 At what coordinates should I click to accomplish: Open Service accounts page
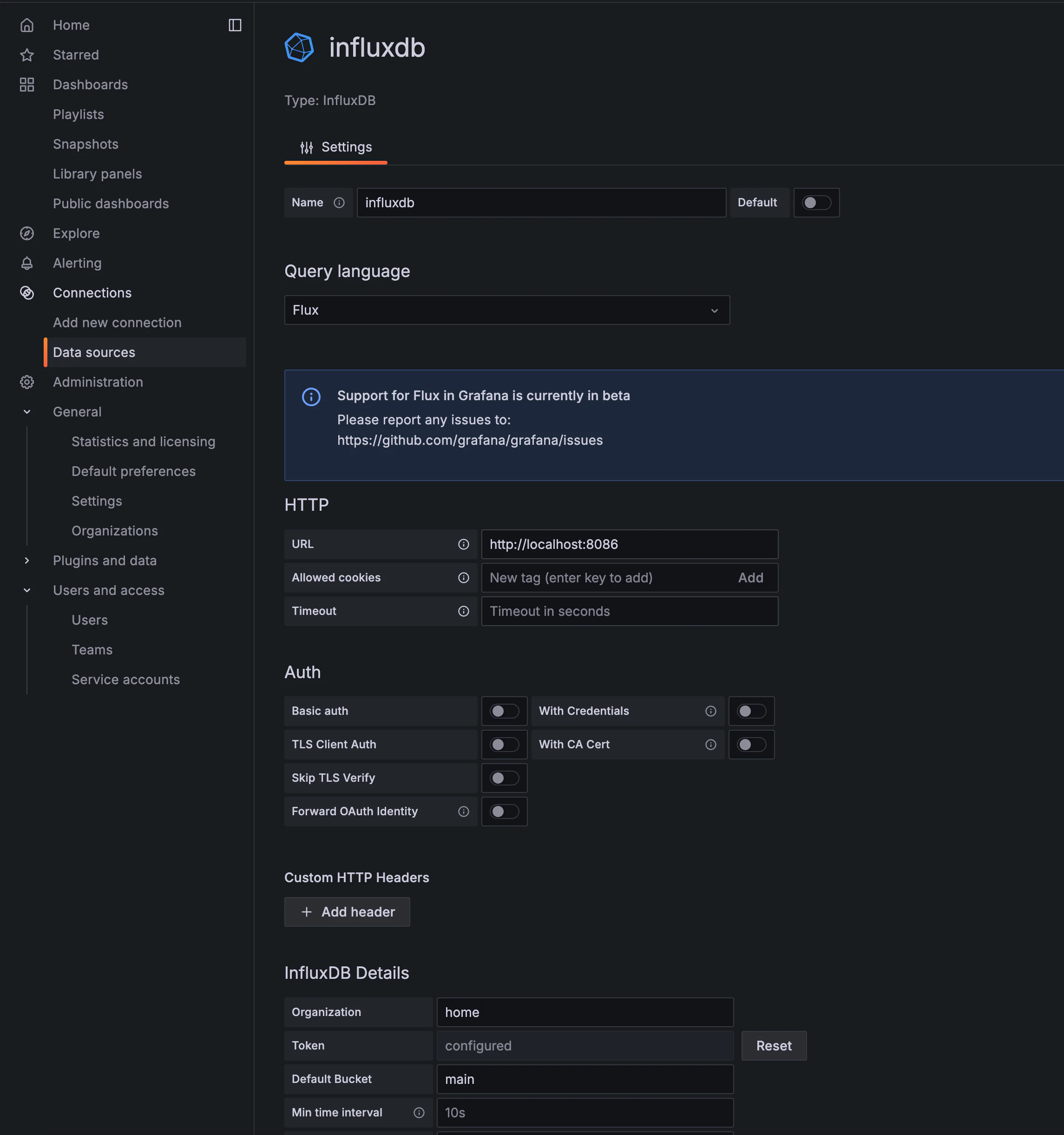tap(125, 680)
